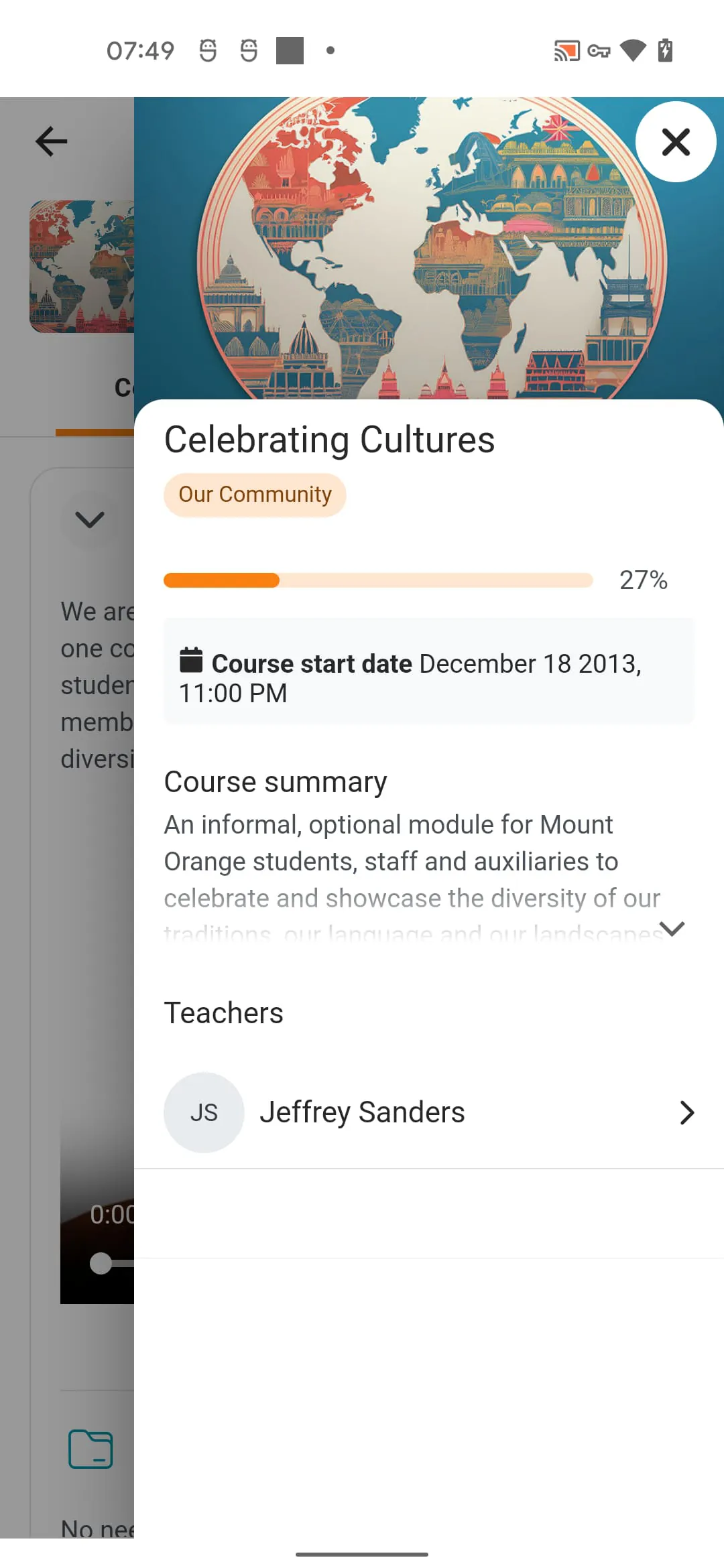Tap the JS avatar for Jeffrey Sanders
724x1568 pixels.
(203, 1112)
